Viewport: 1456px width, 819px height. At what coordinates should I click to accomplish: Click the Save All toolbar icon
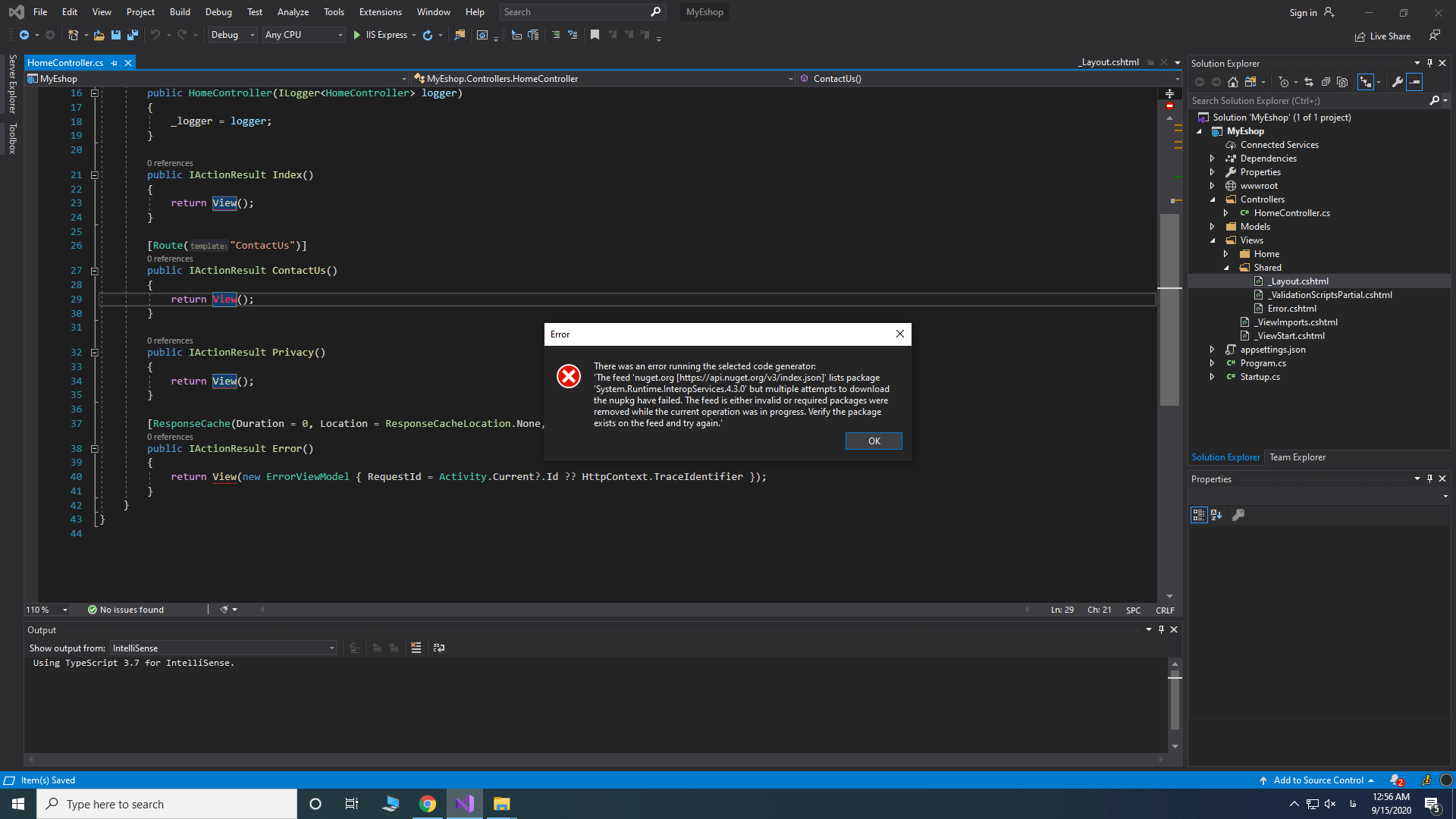point(133,35)
